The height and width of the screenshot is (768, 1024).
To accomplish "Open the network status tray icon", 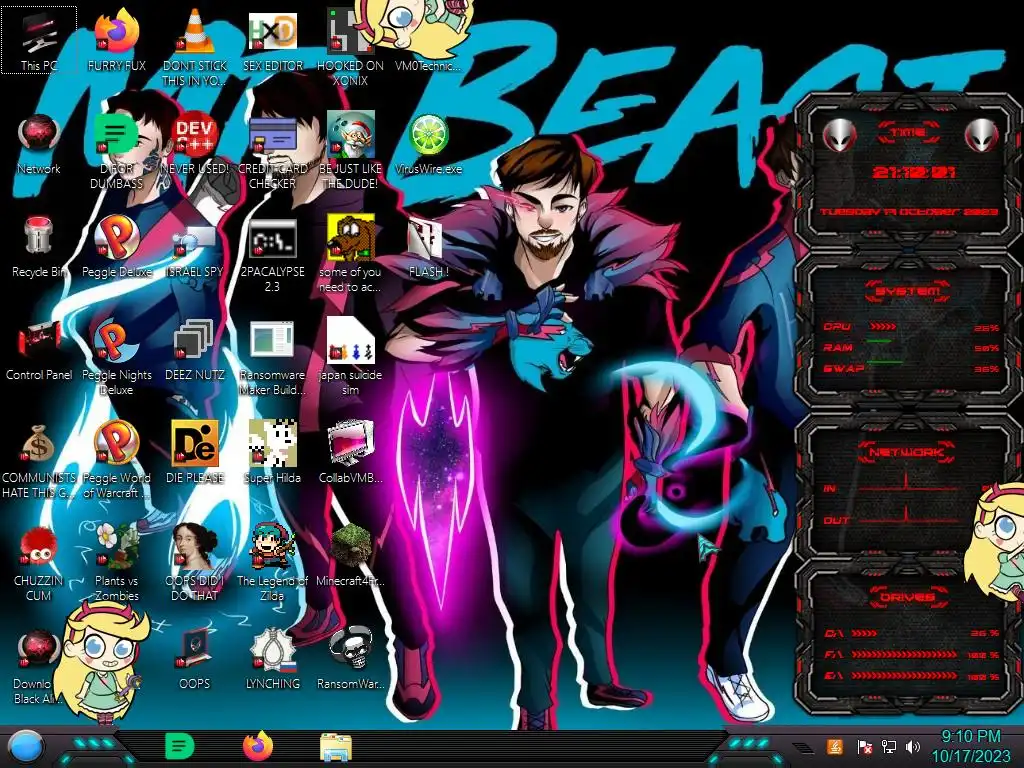I will point(888,746).
